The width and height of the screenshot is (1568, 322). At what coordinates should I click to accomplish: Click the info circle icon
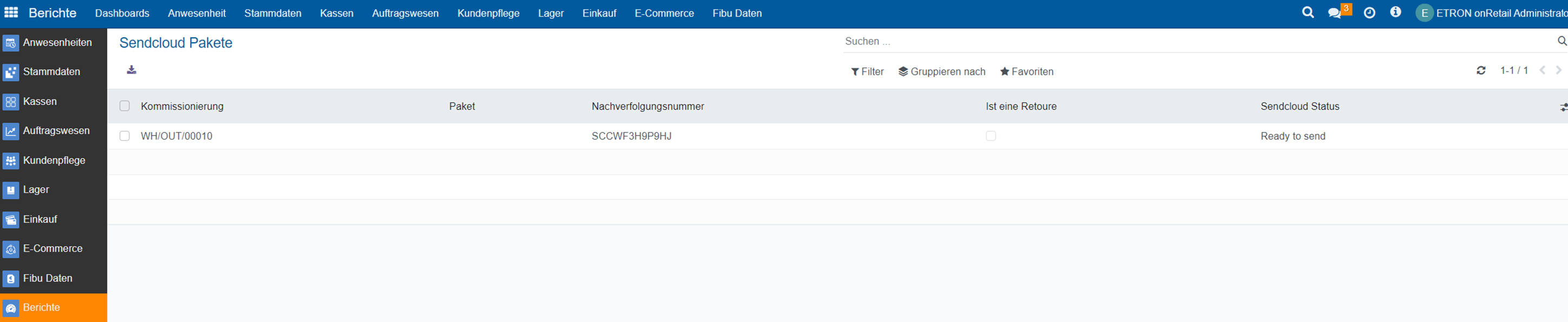coord(1396,12)
